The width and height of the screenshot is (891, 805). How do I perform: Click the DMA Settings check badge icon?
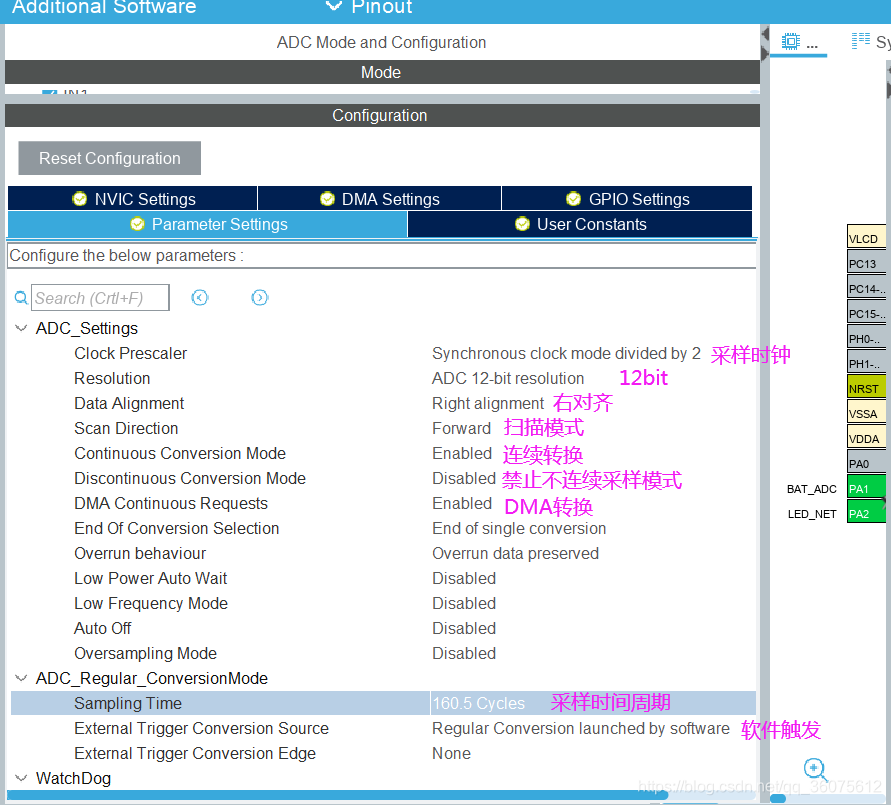[x=327, y=198]
